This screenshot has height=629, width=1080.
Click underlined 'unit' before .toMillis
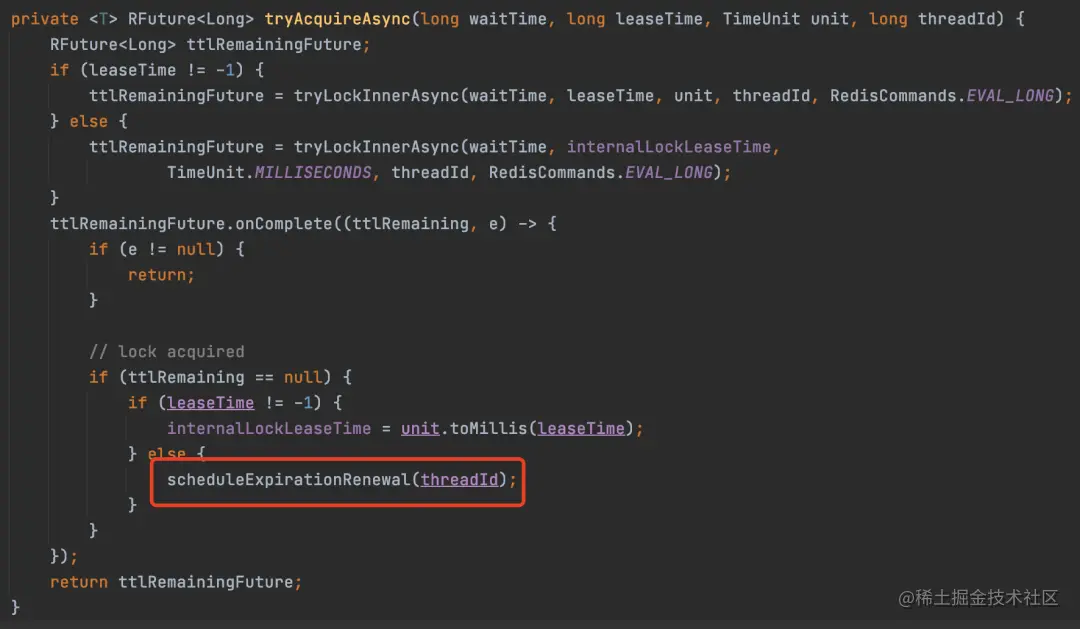tap(420, 429)
